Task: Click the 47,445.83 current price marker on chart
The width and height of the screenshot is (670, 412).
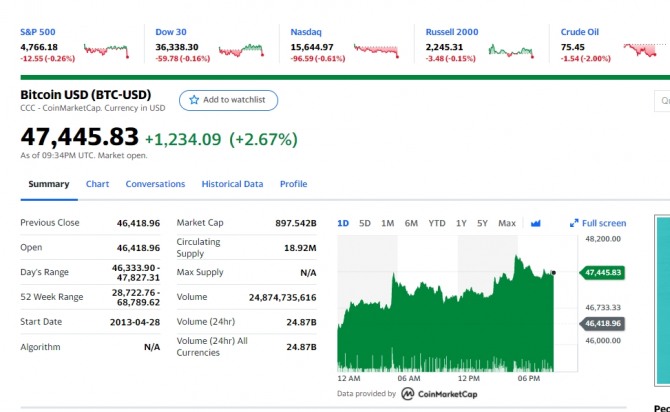Action: [x=603, y=272]
